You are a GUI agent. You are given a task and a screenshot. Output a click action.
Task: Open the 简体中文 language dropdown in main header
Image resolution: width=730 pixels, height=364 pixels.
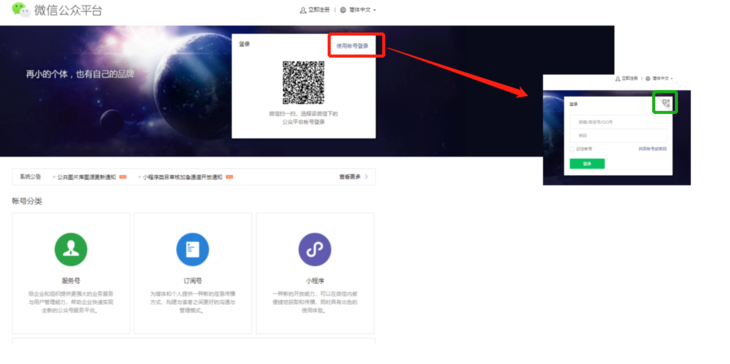[362, 10]
